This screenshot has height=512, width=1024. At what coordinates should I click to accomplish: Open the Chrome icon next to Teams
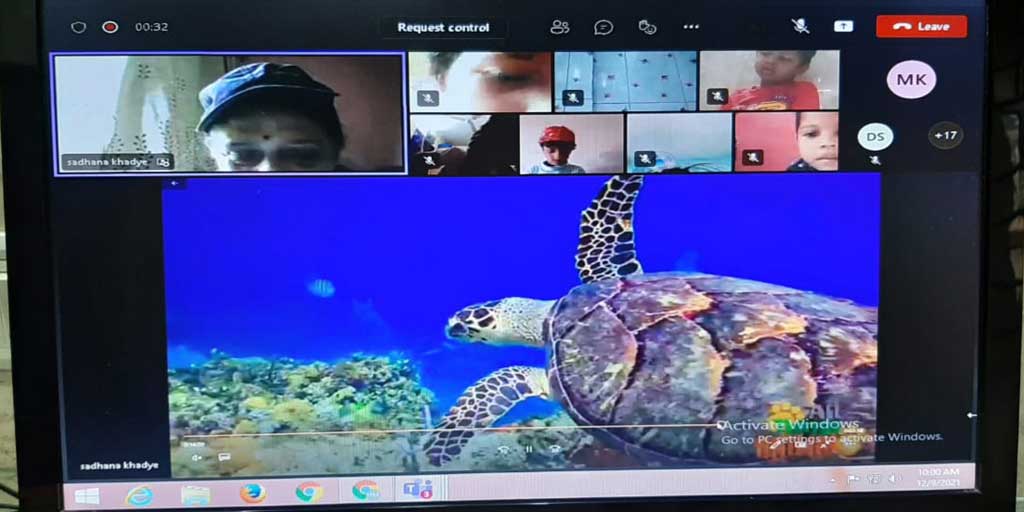366,490
